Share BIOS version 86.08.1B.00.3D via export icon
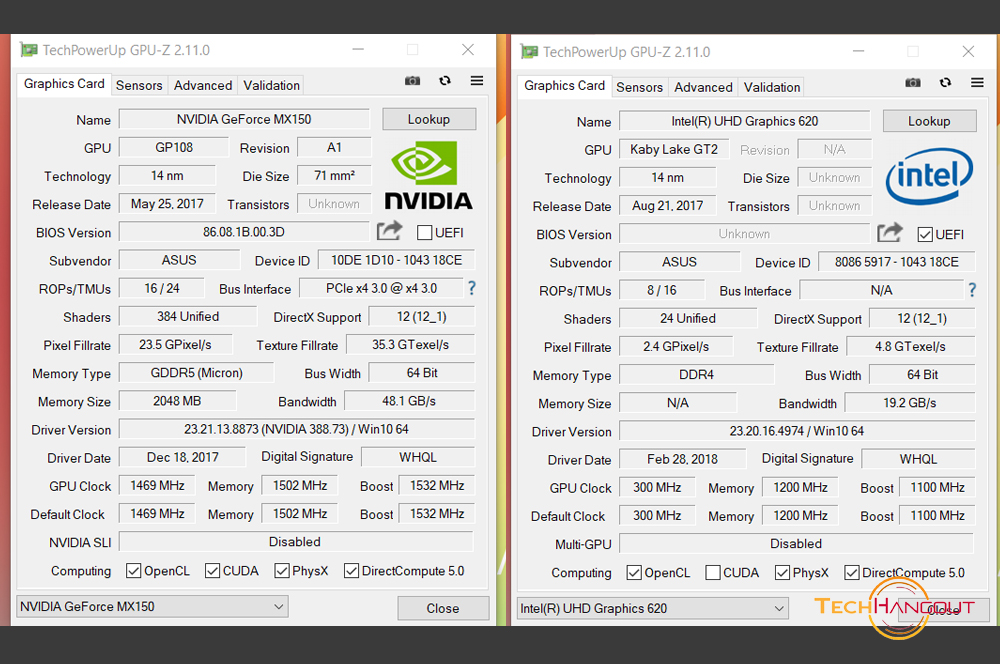The image size is (1000, 664). [389, 231]
